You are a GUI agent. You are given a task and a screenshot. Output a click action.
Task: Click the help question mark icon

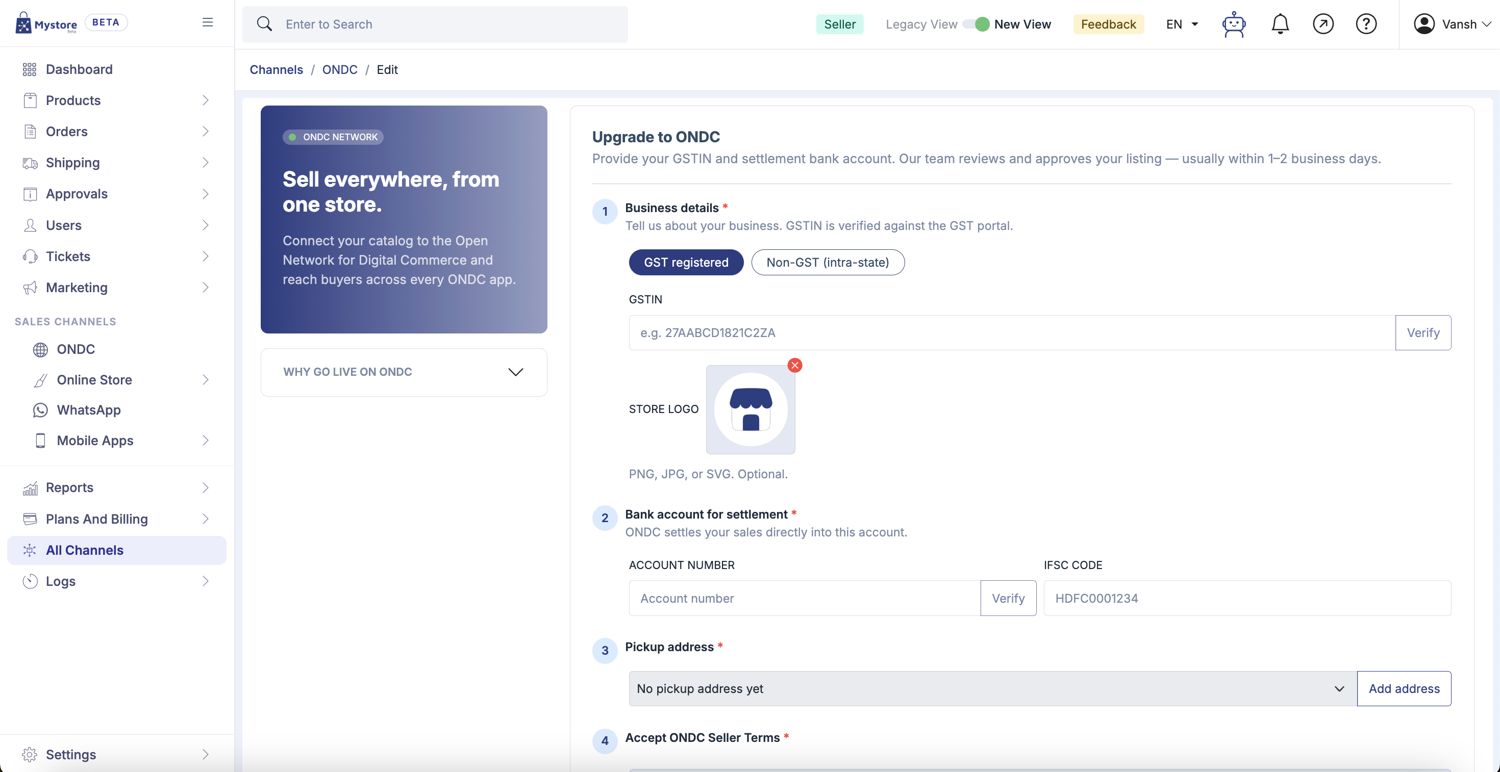[1366, 24]
